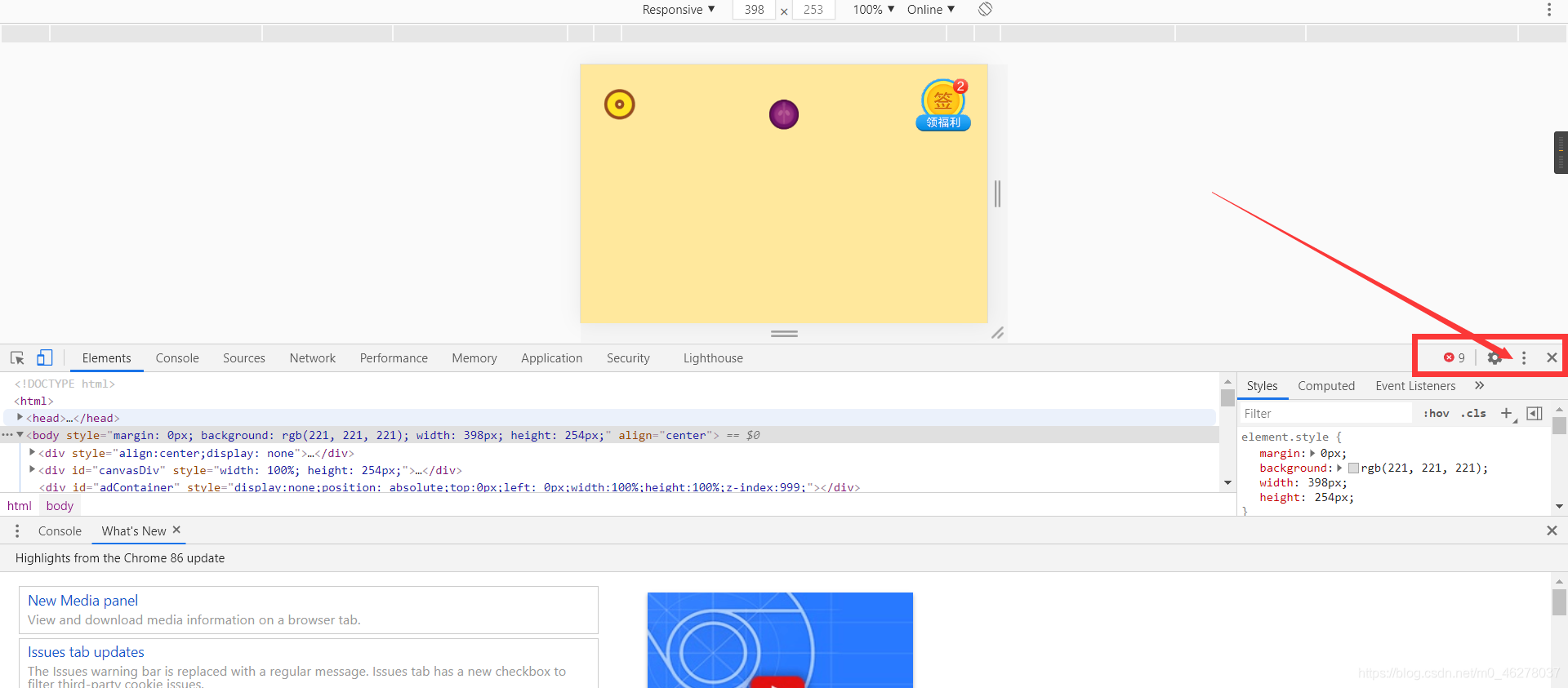Open the New Media panel link
The height and width of the screenshot is (688, 1568).
(x=82, y=601)
